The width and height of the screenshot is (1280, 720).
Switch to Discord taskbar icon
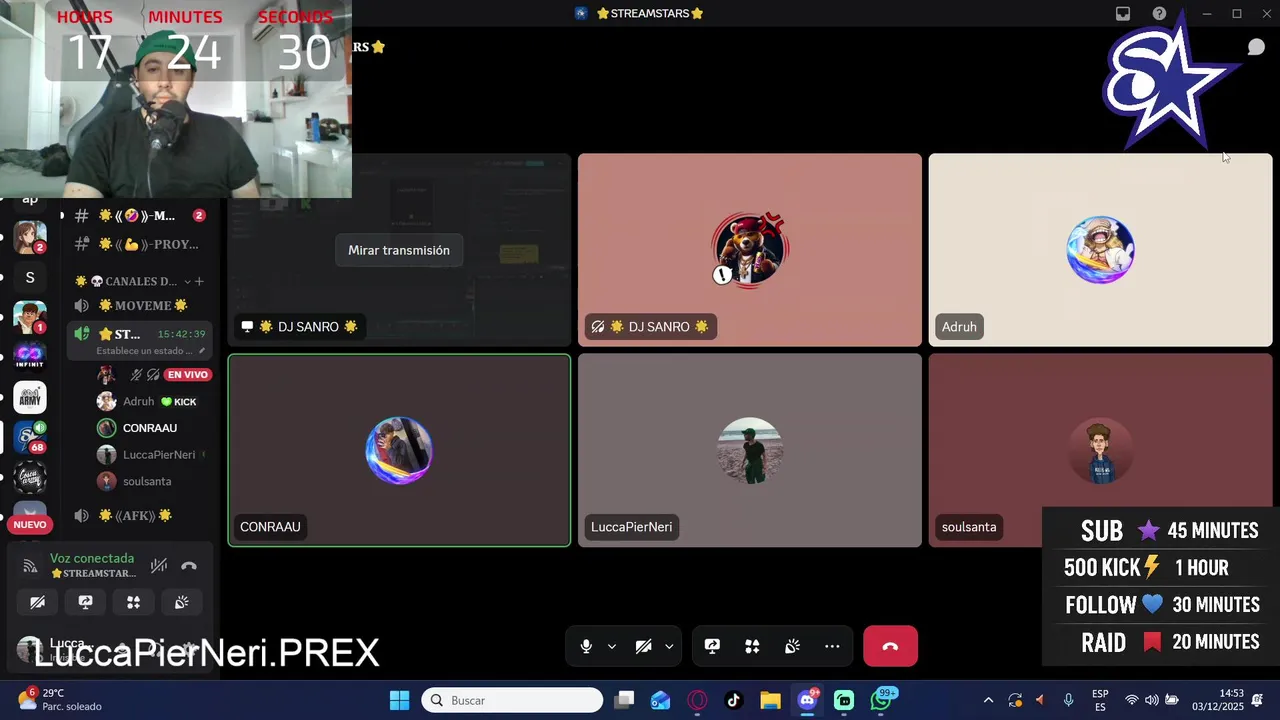point(807,700)
